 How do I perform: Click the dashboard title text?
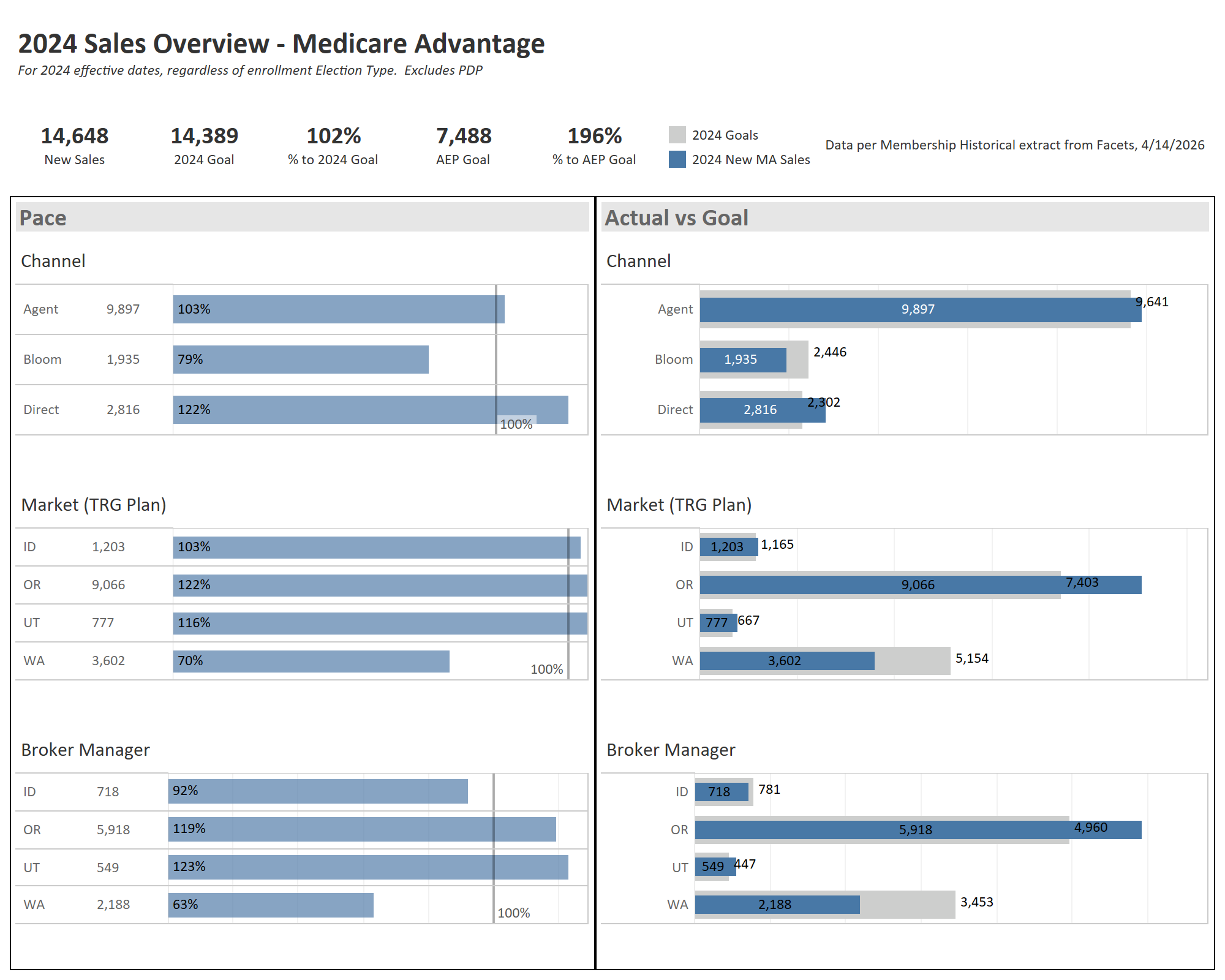(282, 43)
